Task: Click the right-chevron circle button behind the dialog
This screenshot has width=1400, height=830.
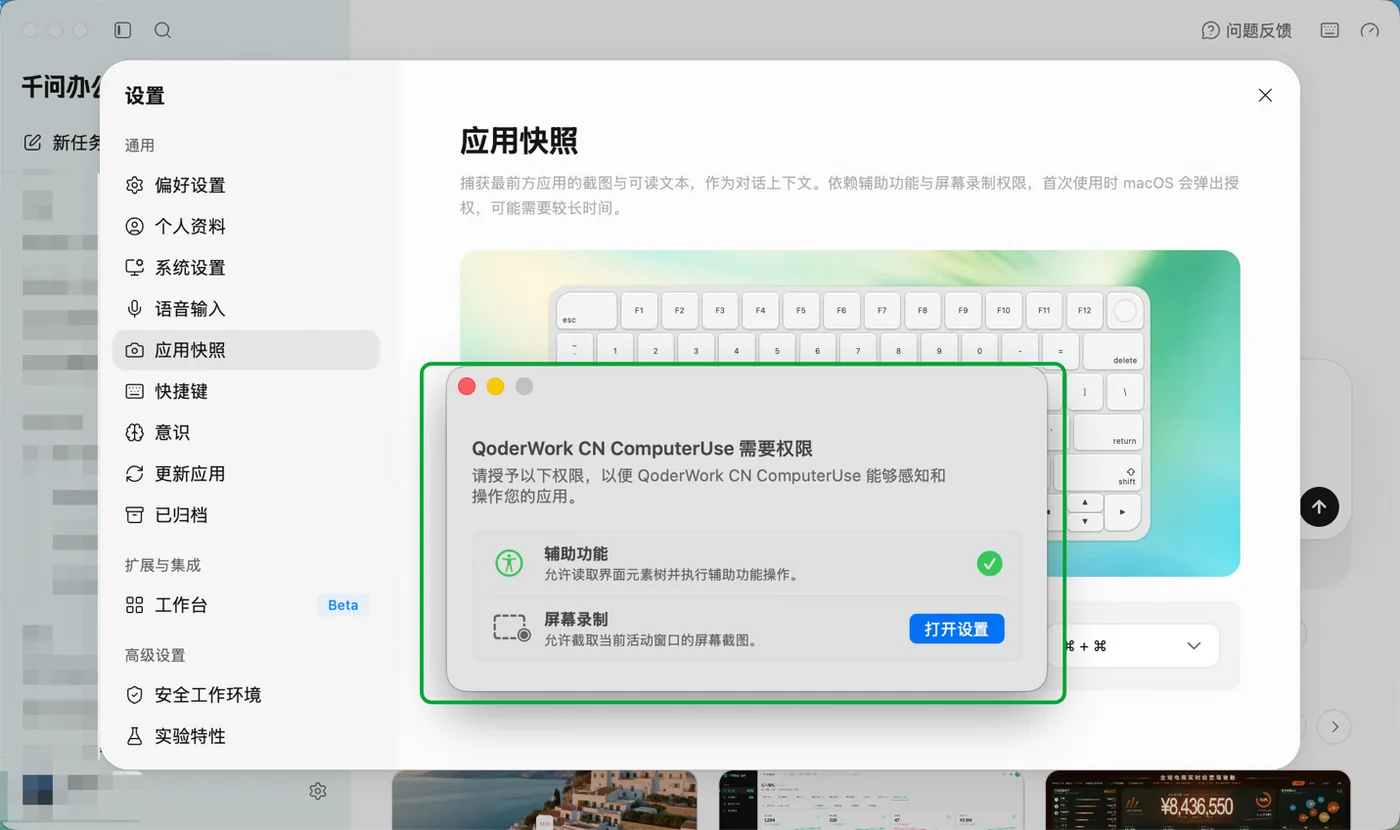Action: point(1334,727)
